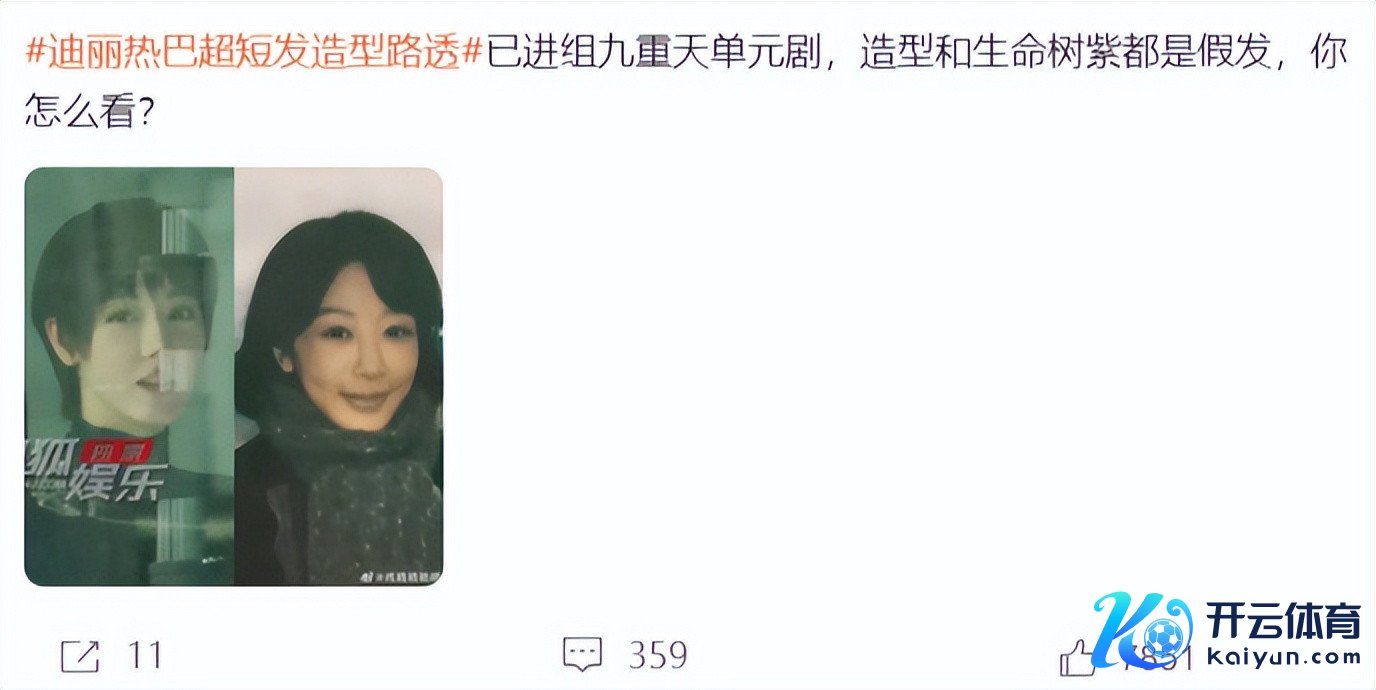Screen dimensions: 1376x690
Task: Click the red badge on the left photo watermark
Action: (x=114, y=452)
